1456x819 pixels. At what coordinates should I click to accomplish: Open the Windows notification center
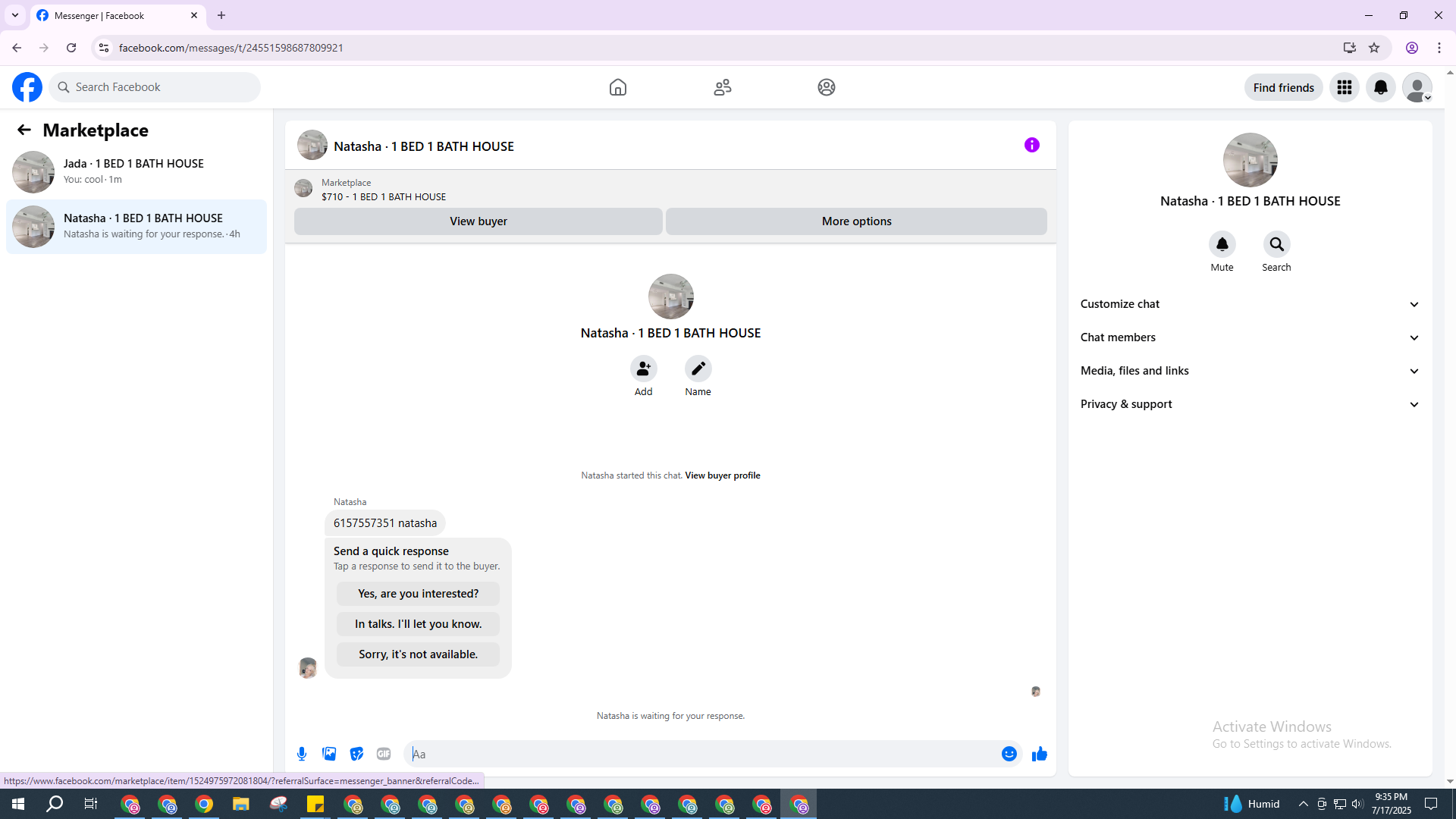point(1431,804)
